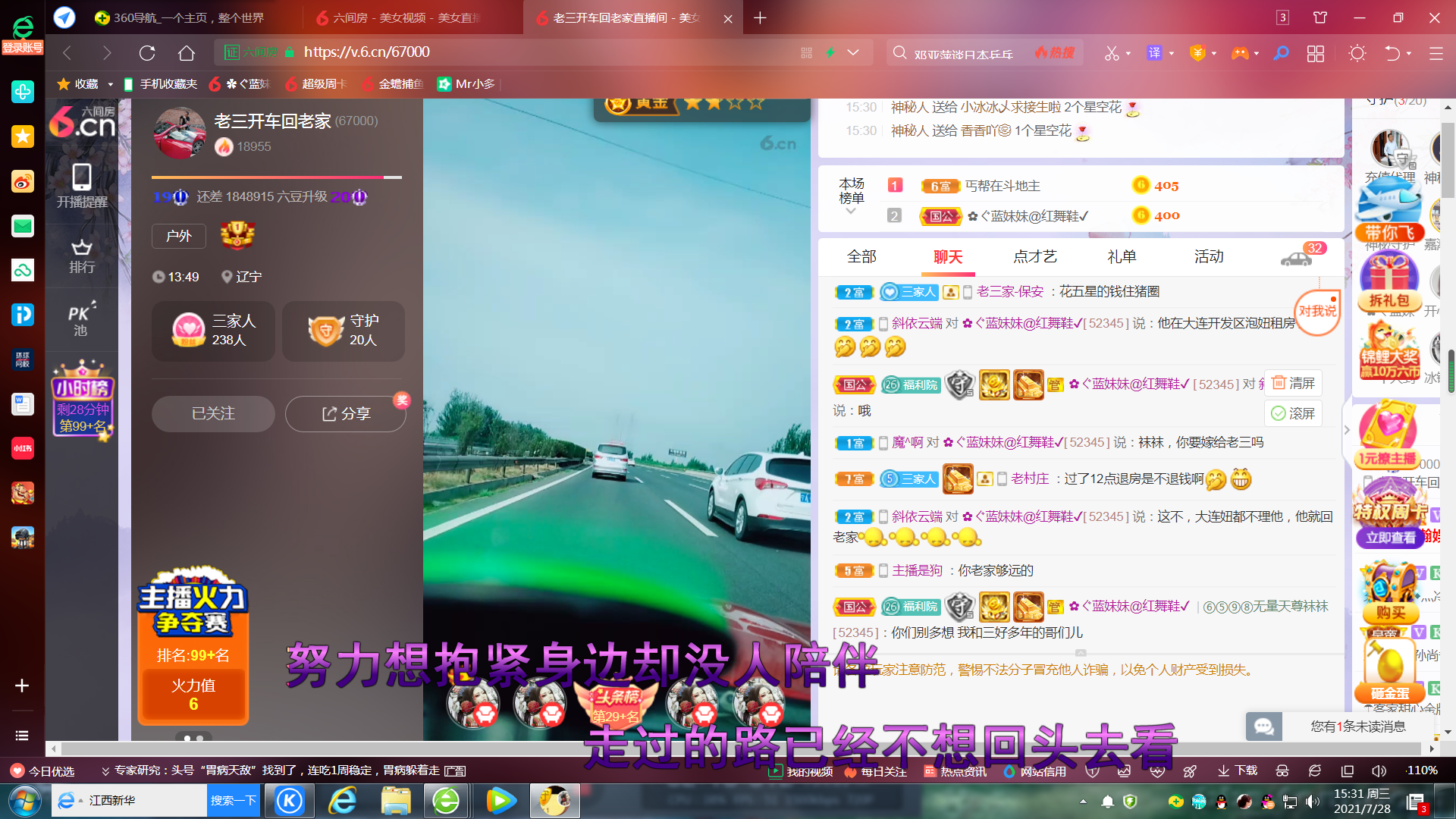Reload the page with the refresh icon
This screenshot has height=819, width=1456.
pos(147,52)
